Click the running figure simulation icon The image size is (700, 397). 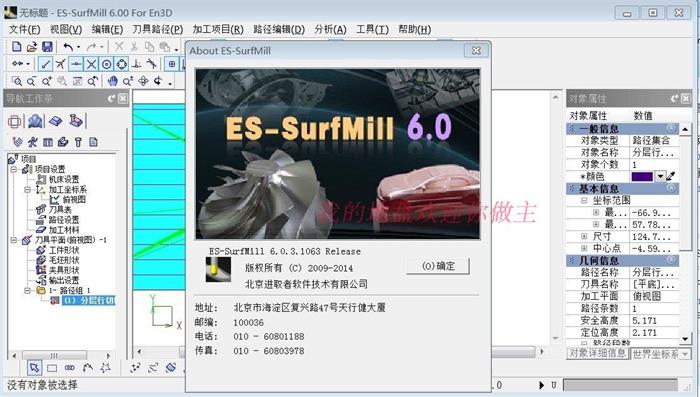click(33, 142)
